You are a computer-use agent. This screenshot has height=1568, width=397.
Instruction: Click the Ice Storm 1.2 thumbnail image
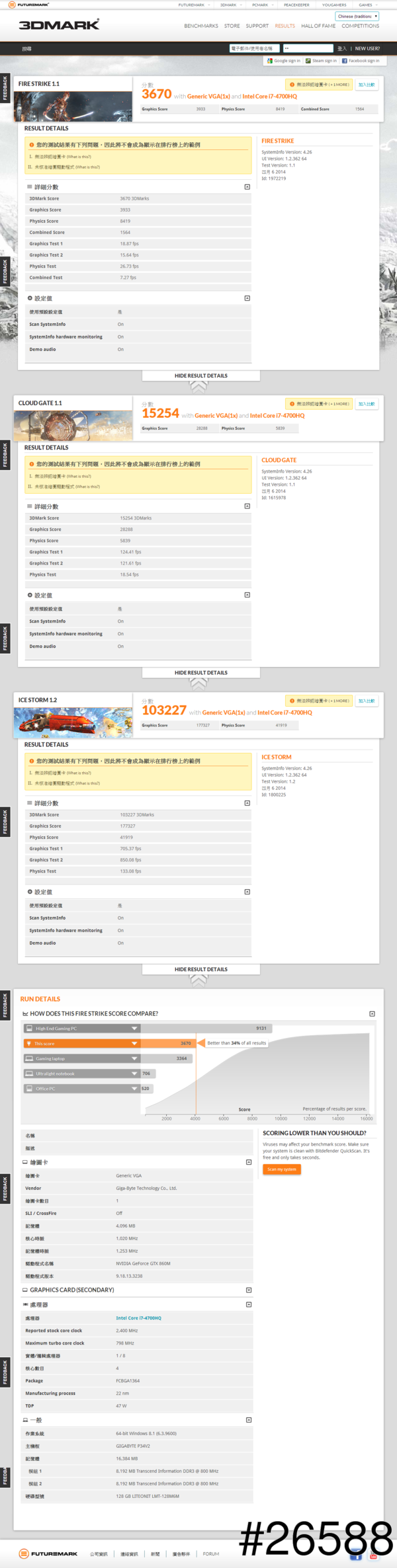tap(64, 723)
